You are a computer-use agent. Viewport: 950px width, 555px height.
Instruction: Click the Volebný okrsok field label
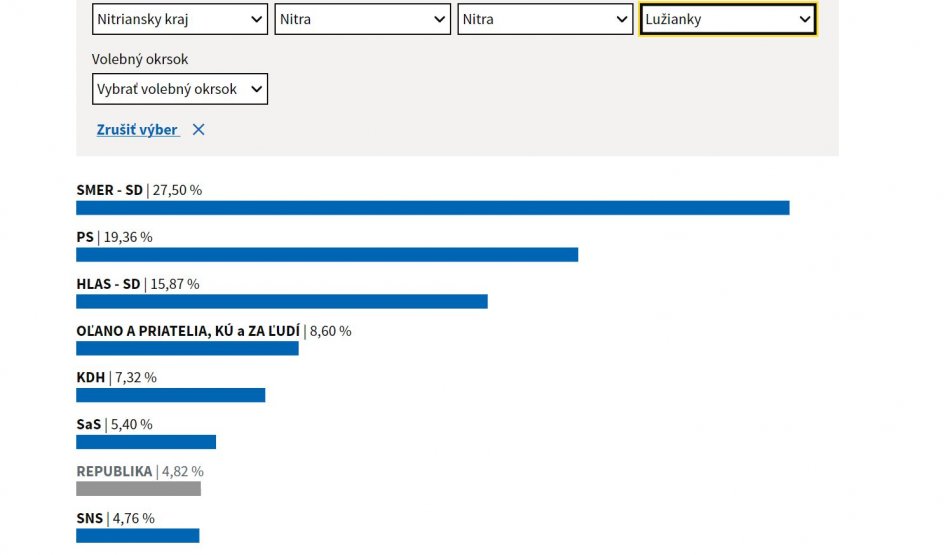point(140,59)
